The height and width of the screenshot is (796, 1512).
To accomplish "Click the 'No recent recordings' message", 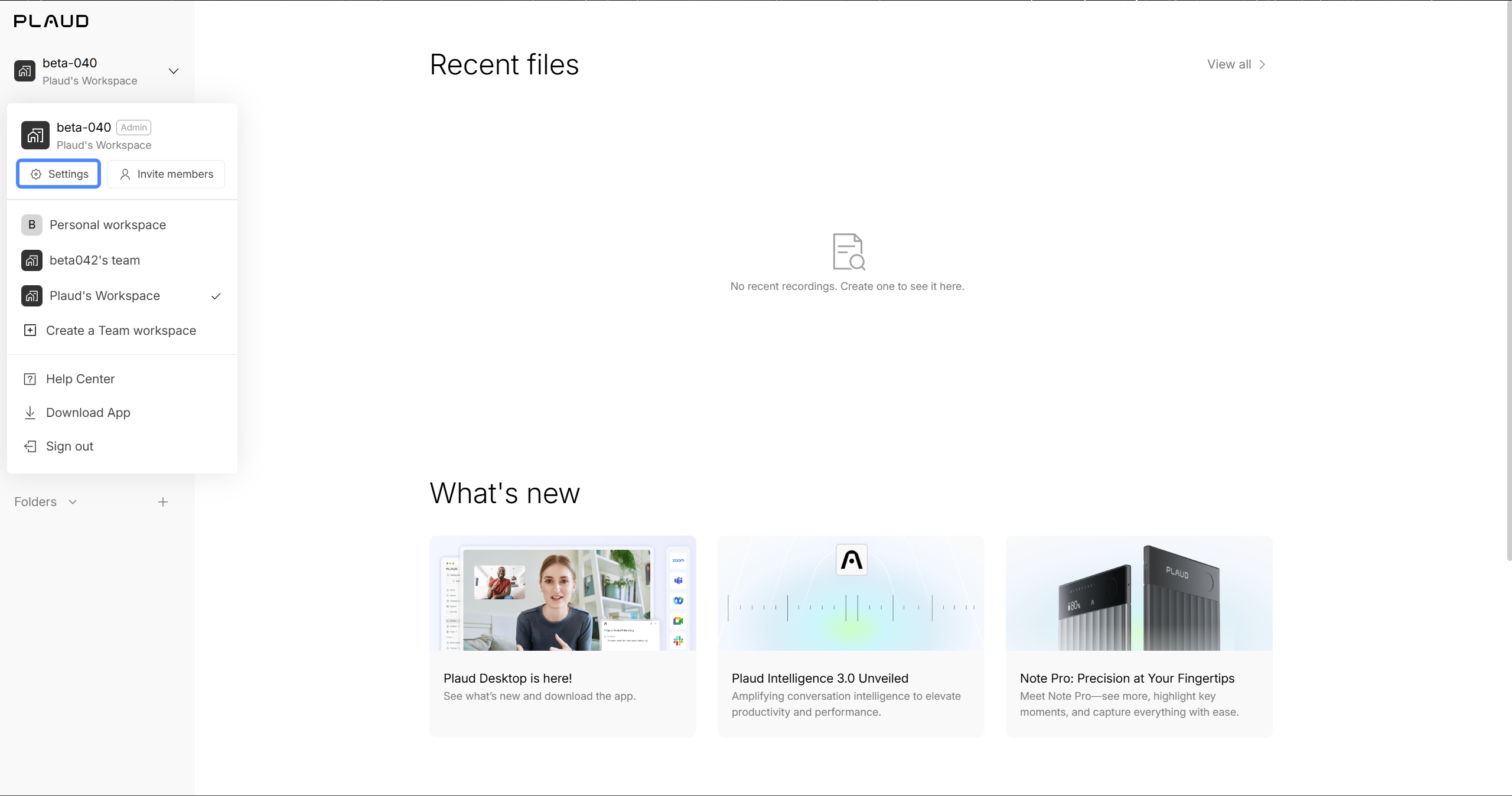I will [848, 286].
